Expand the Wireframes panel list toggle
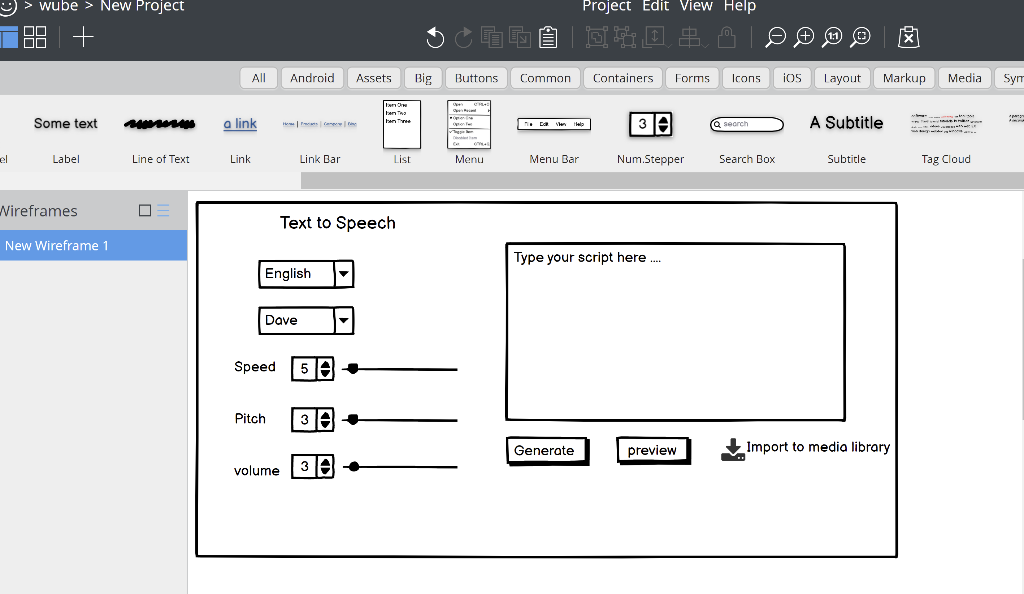Screen dimensions: 1024x594 tap(162, 210)
